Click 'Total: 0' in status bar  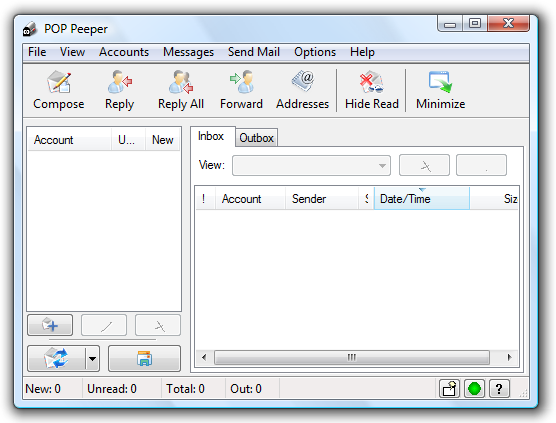[x=185, y=389]
